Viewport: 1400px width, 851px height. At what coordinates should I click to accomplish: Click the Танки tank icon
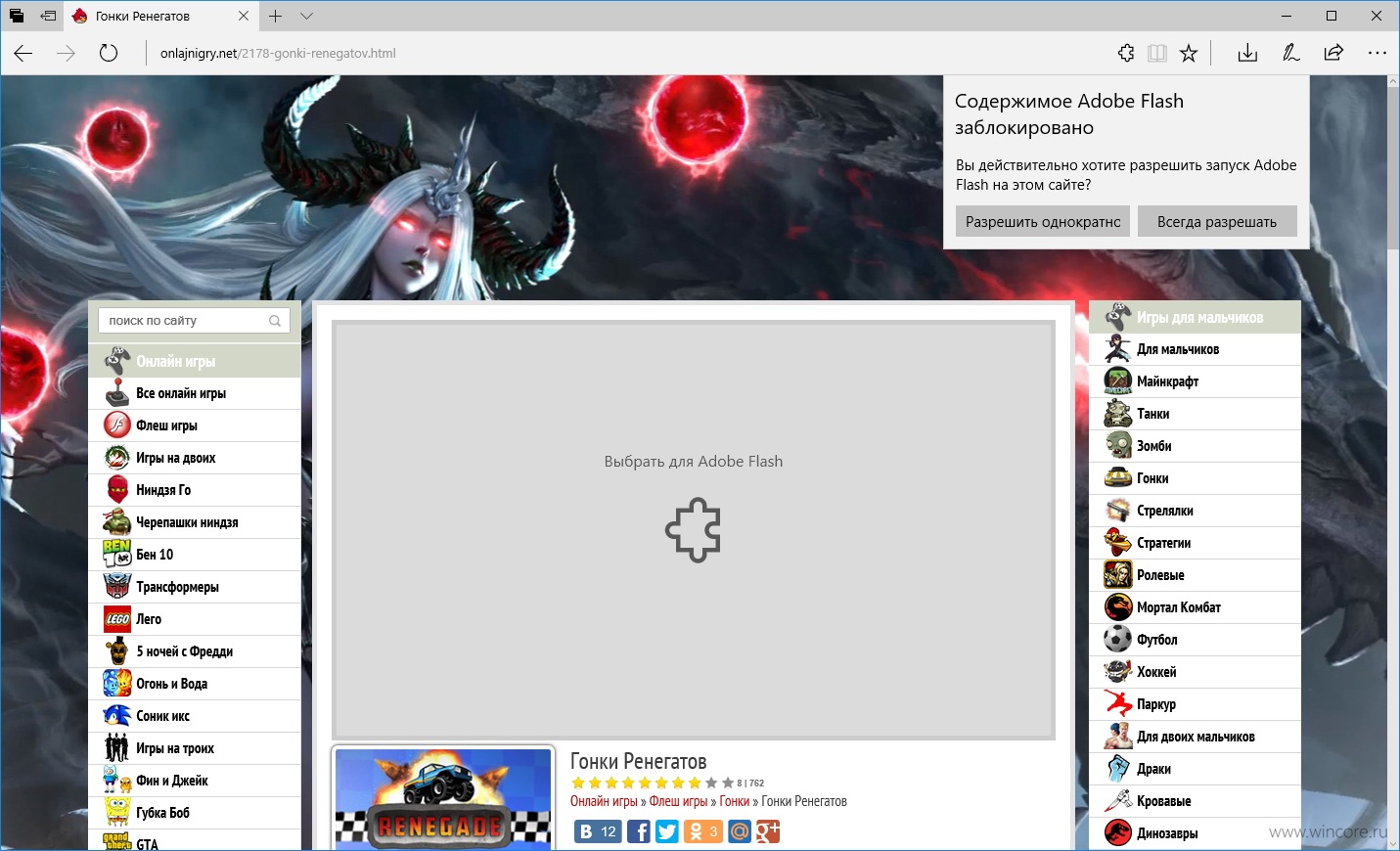[x=1118, y=414]
